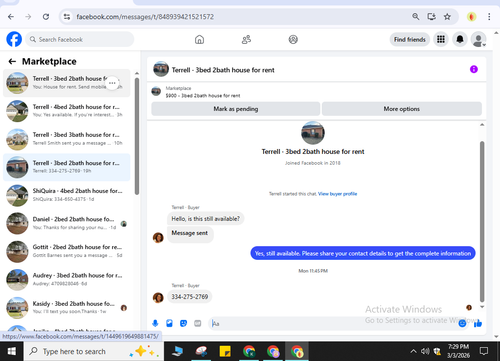Click the Facebook logo icon
The height and width of the screenshot is (361, 500).
[x=14, y=39]
